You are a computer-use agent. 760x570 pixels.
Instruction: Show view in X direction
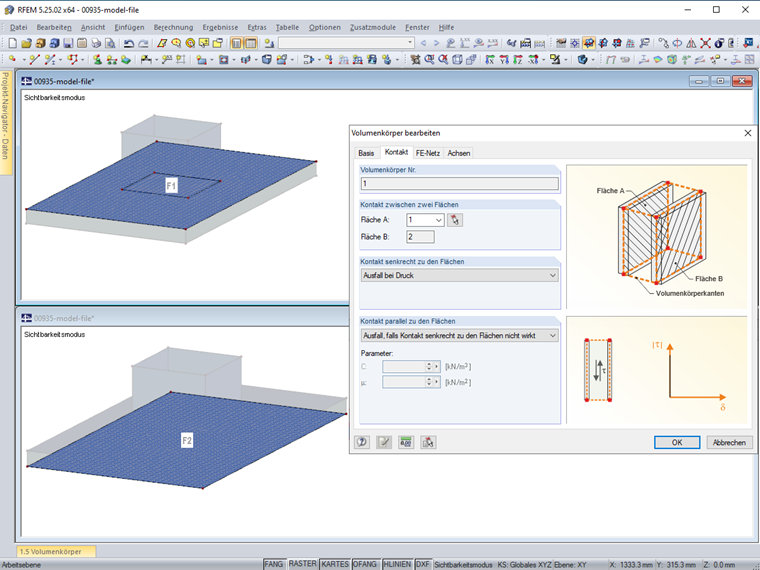[490, 60]
